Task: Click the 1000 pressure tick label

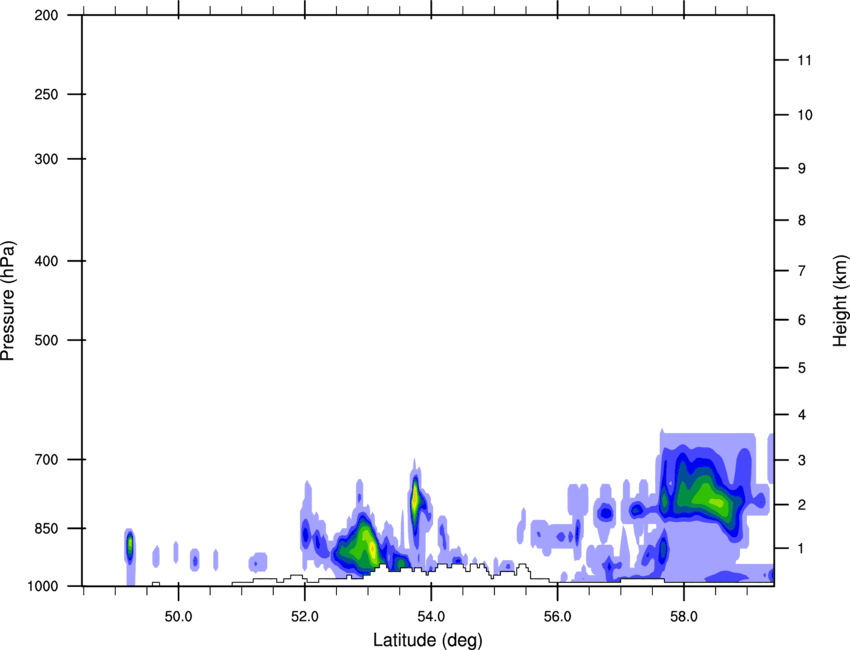Action: coord(43,586)
